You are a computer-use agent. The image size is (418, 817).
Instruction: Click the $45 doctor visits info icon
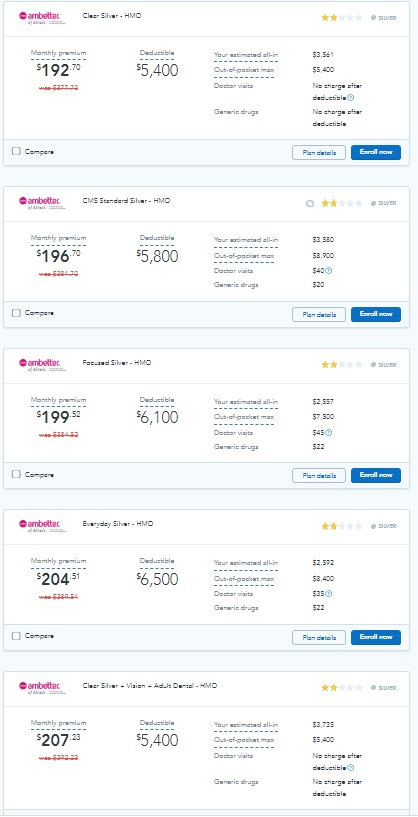click(x=329, y=432)
